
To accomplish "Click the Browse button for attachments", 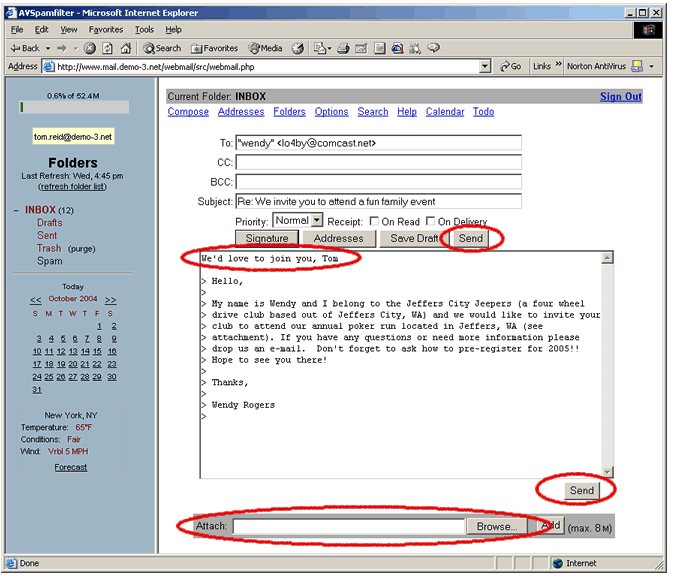I will (x=496, y=526).
